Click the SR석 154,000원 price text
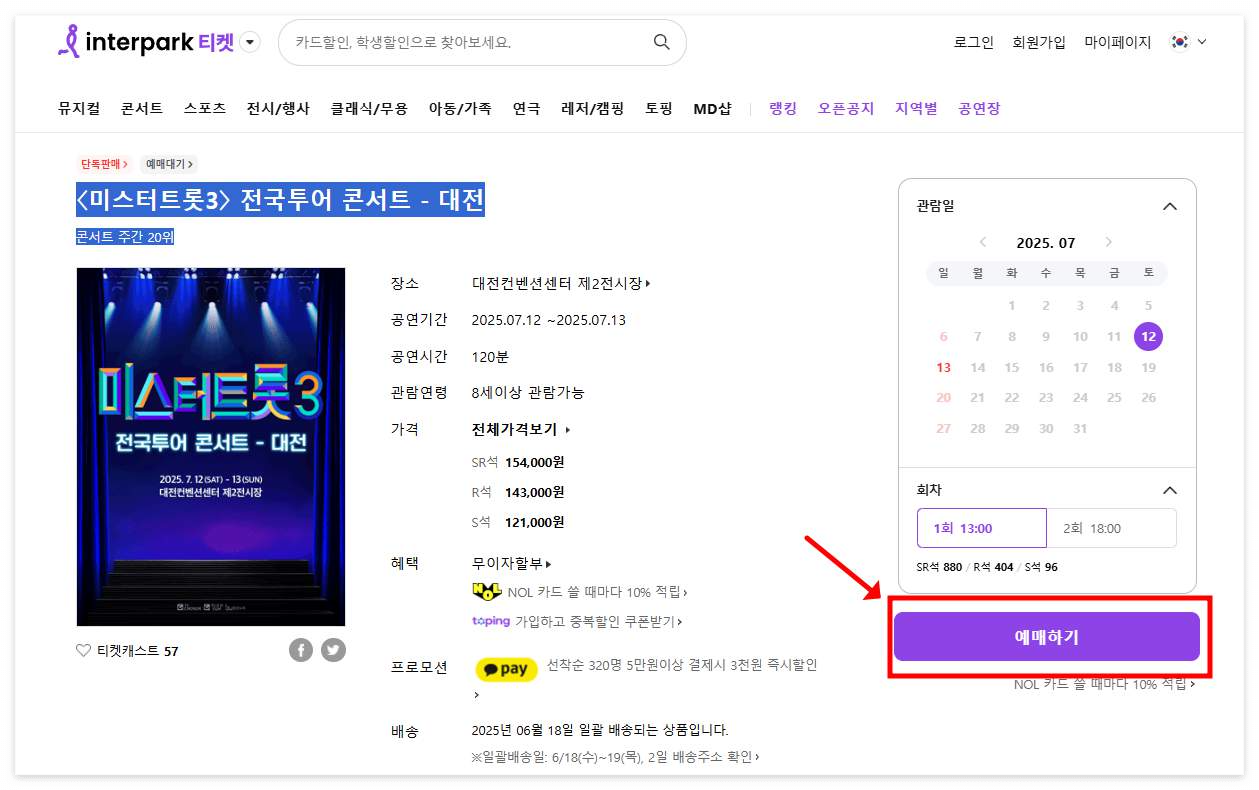 tap(518, 462)
